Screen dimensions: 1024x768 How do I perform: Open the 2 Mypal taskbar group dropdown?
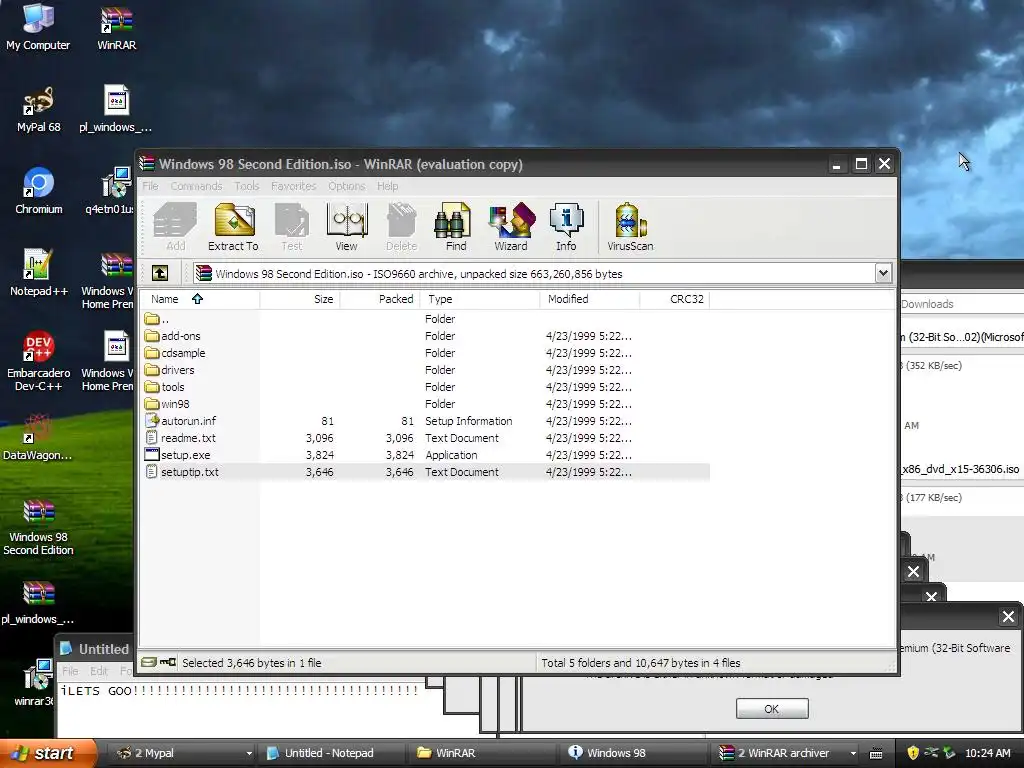click(249, 753)
